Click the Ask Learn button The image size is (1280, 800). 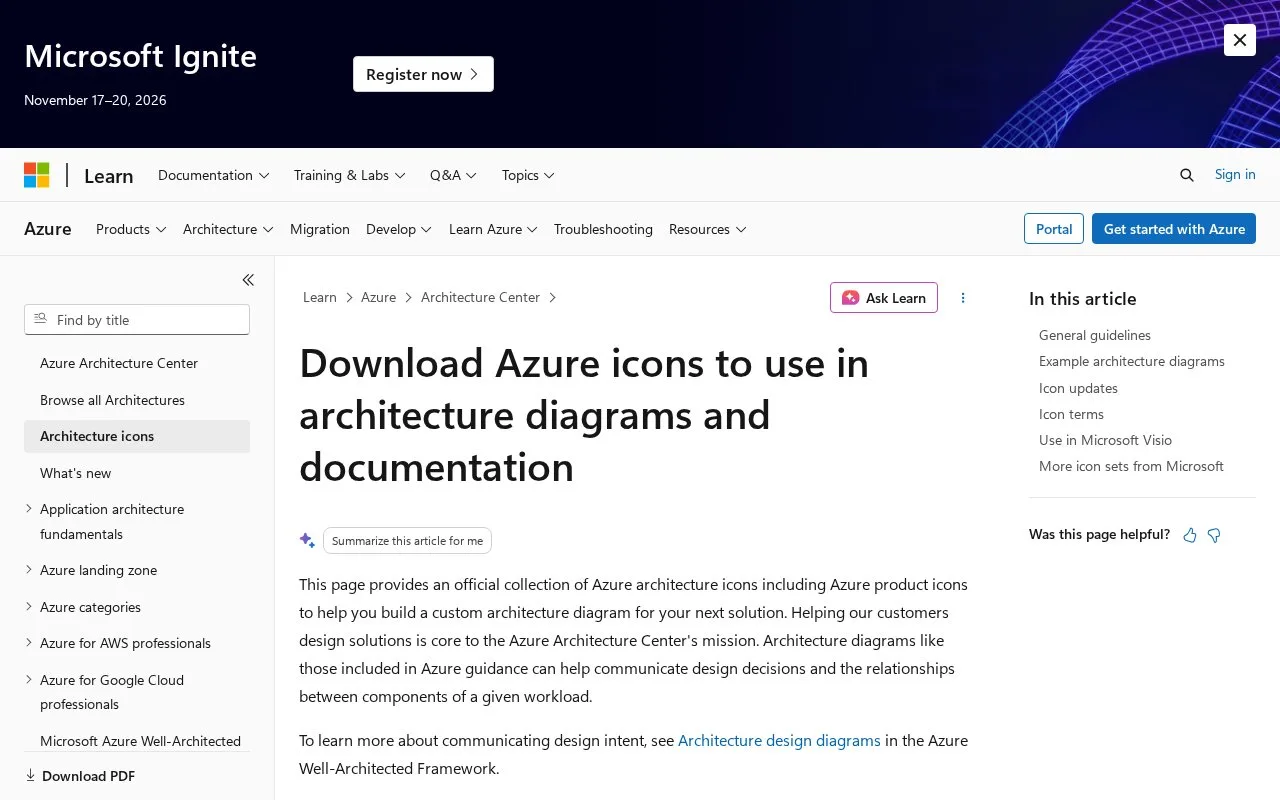884,298
